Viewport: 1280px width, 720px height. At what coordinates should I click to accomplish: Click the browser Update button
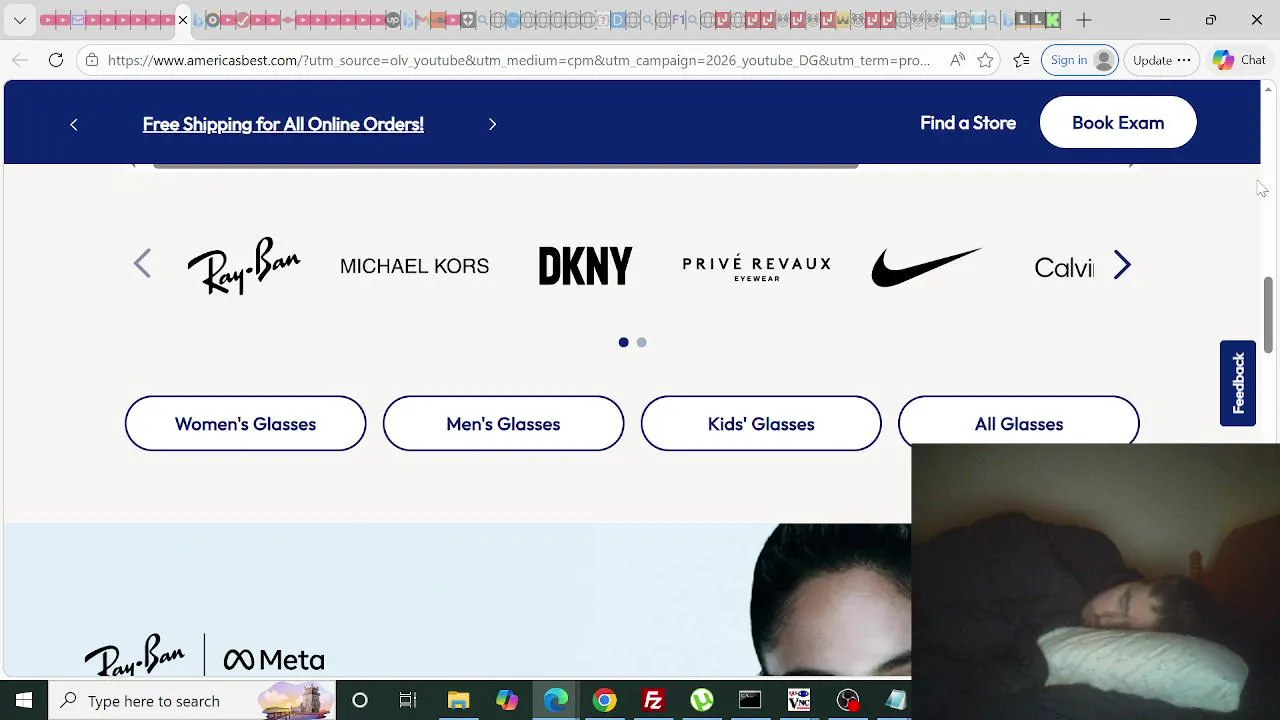(1161, 60)
